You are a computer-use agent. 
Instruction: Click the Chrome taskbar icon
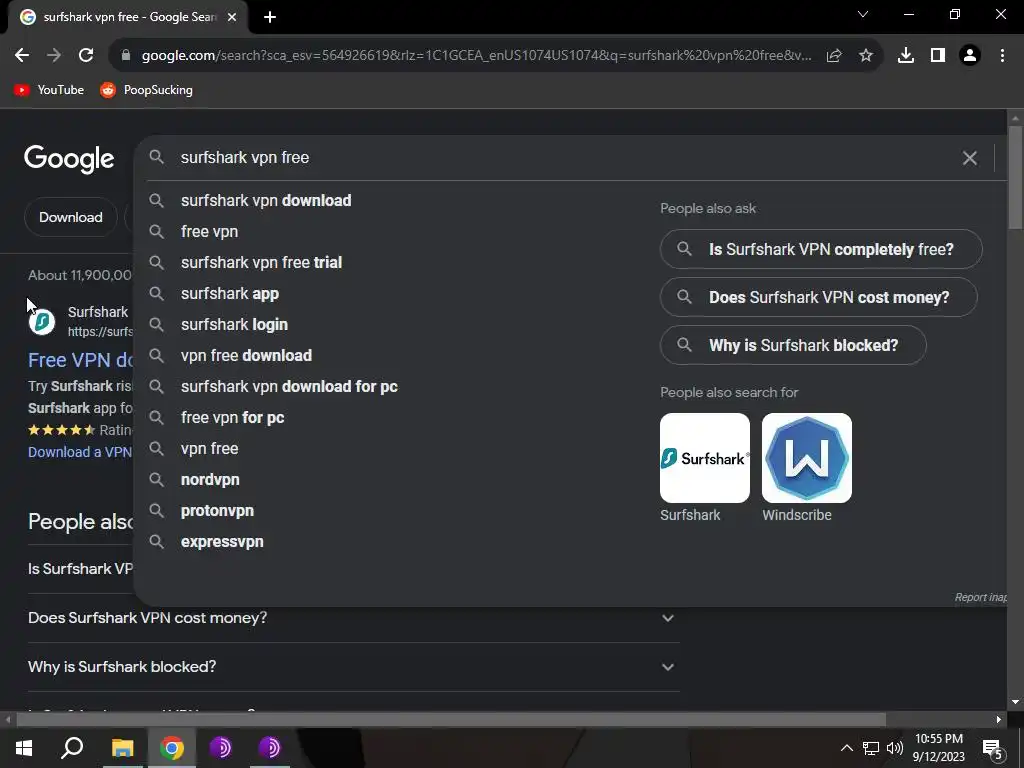pos(172,748)
